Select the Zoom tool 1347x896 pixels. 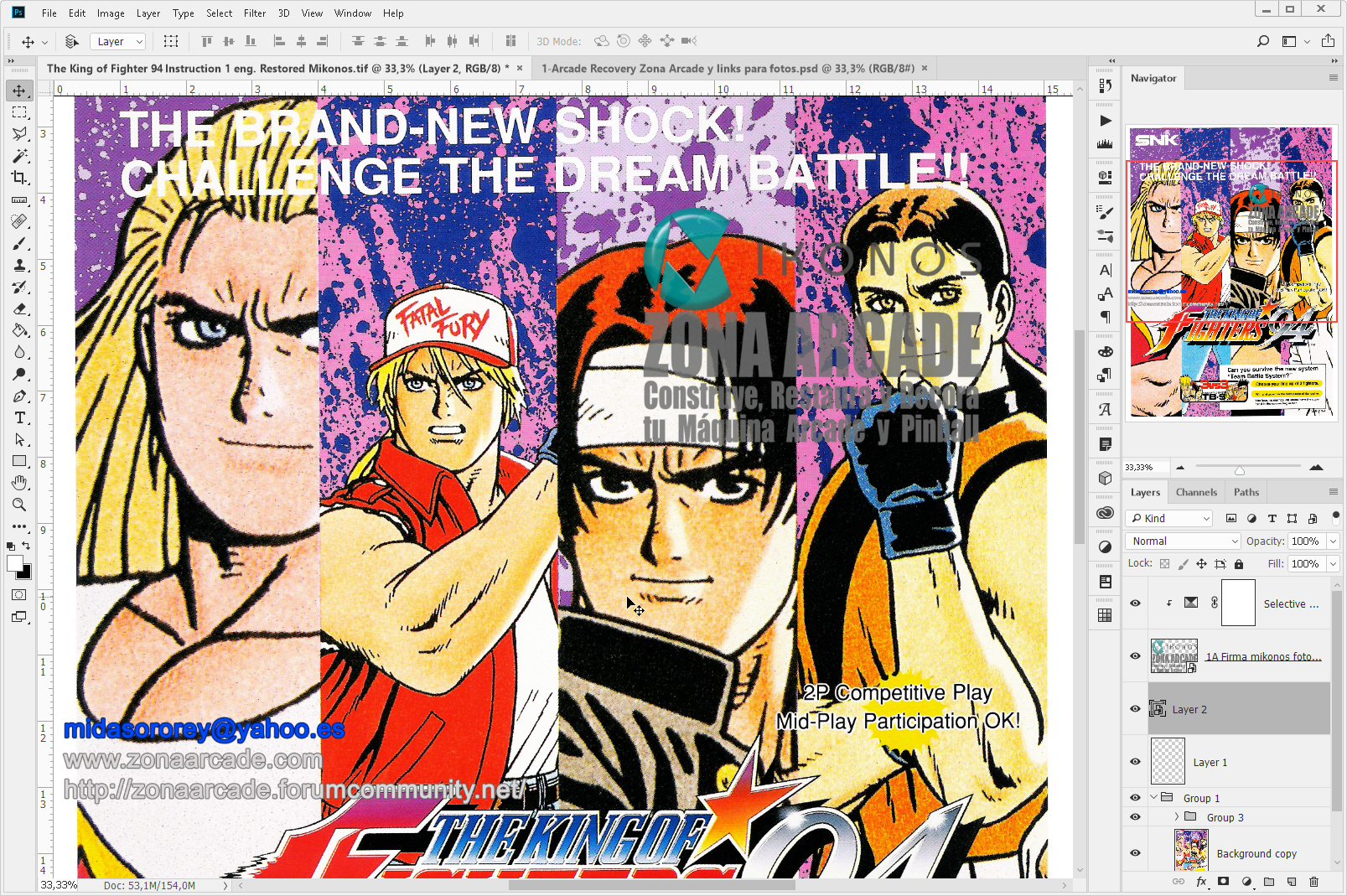tap(18, 505)
